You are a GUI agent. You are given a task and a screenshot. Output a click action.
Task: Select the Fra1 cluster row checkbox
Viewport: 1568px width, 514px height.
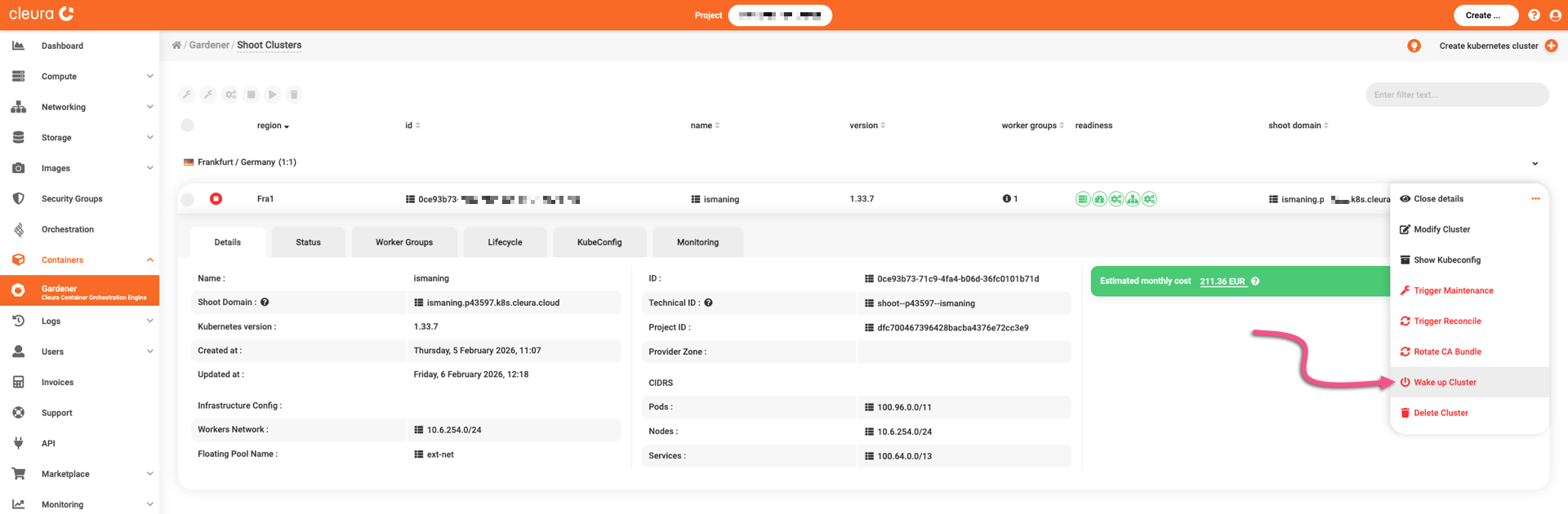coord(188,199)
